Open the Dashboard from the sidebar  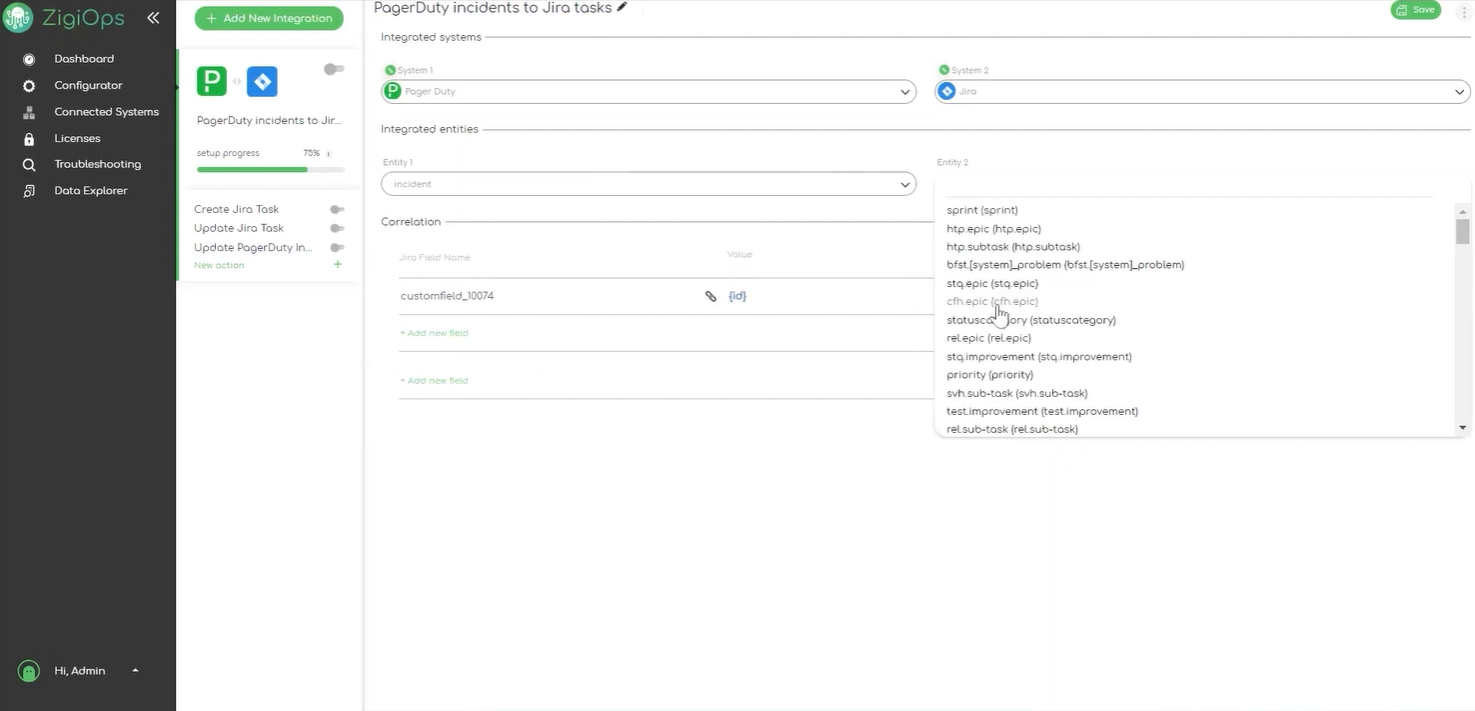point(83,58)
